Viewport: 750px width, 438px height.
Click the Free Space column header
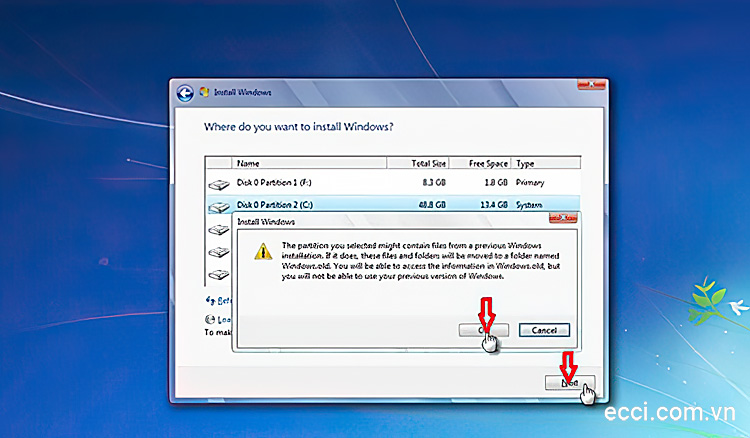point(480,164)
